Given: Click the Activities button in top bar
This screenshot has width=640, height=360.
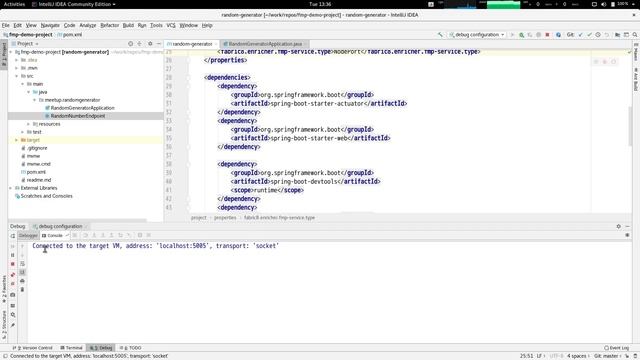Looking at the screenshot, I should pyautogui.click(x=14, y=4).
